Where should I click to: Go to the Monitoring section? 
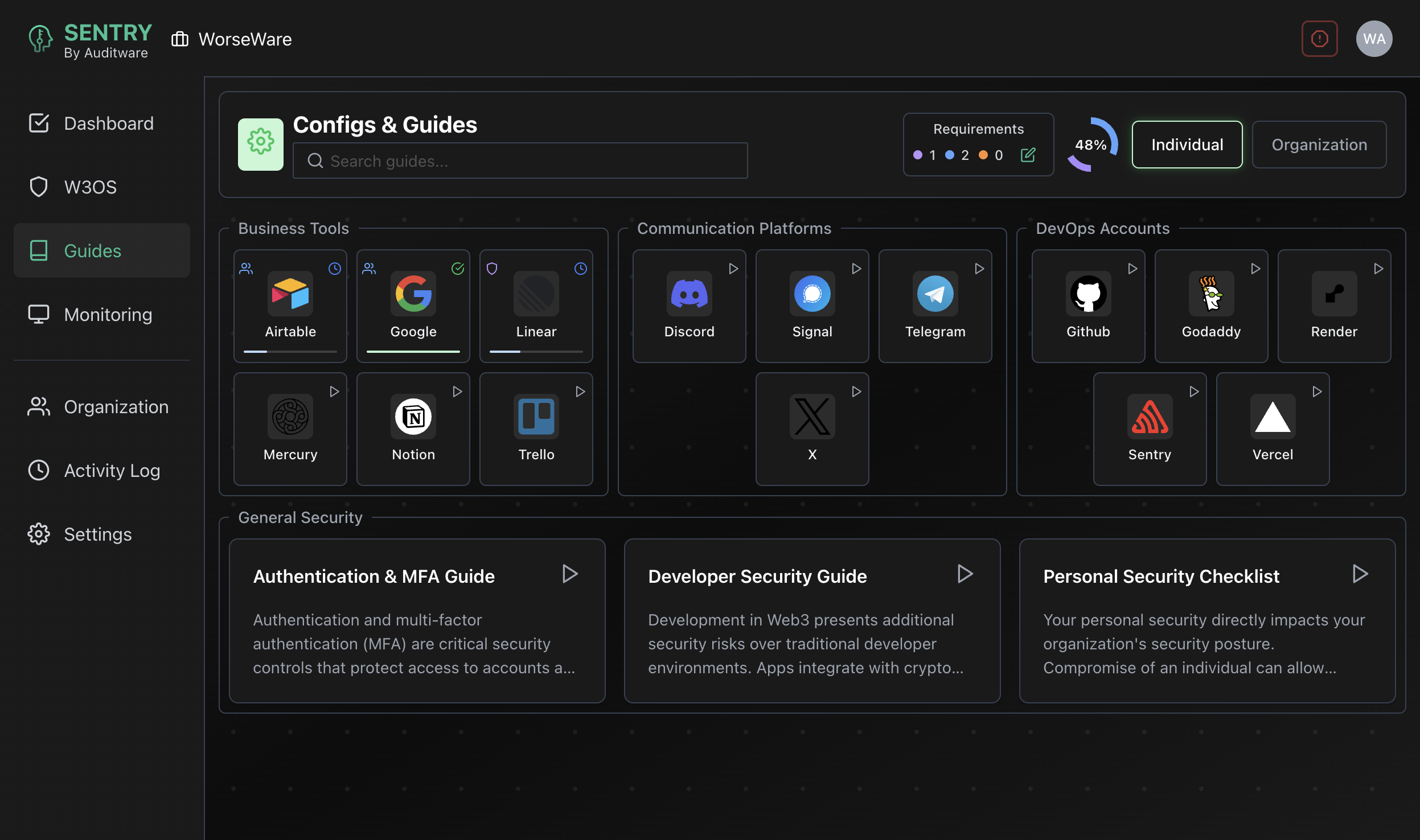[107, 314]
